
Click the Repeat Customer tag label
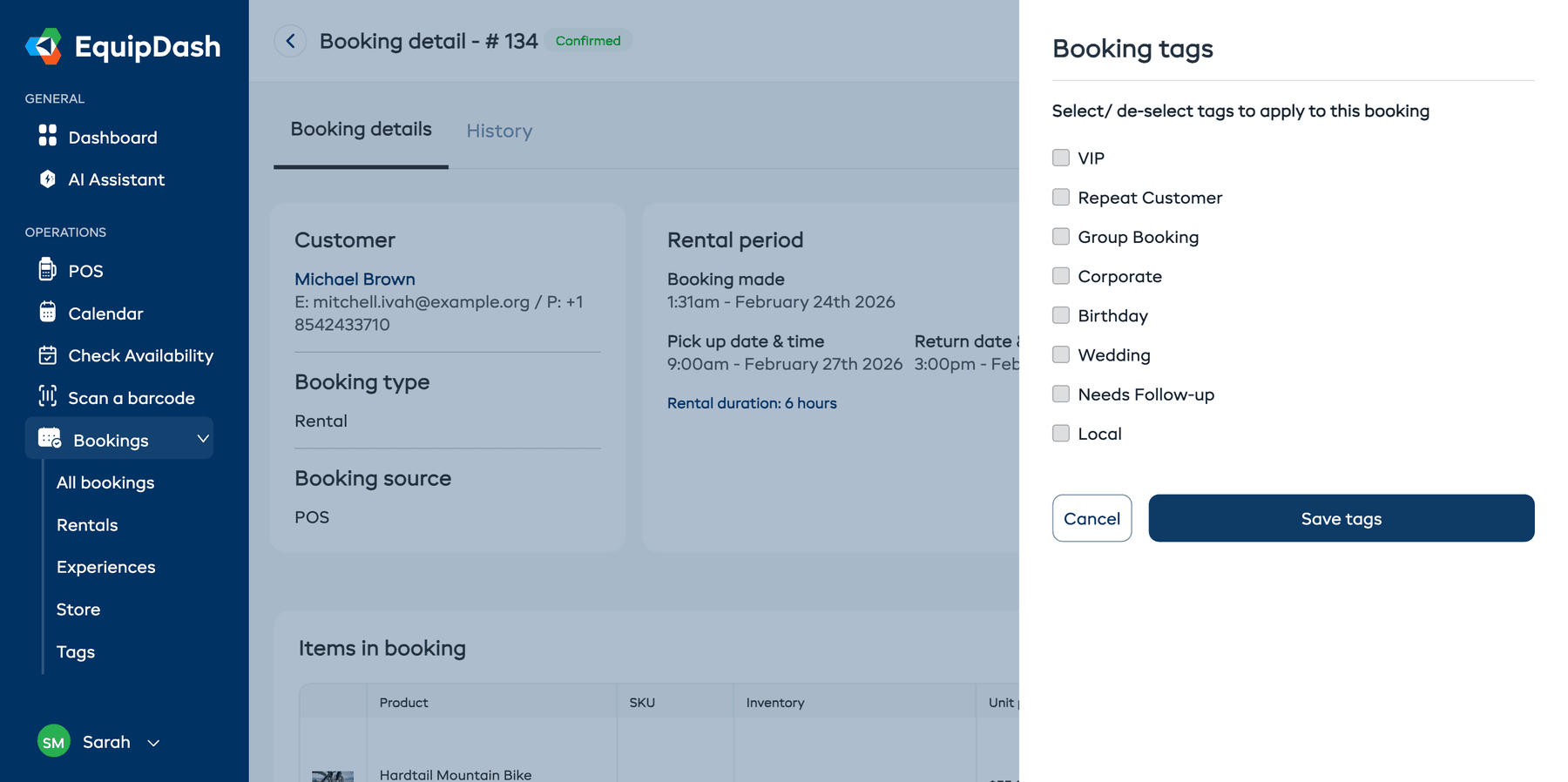click(1150, 198)
